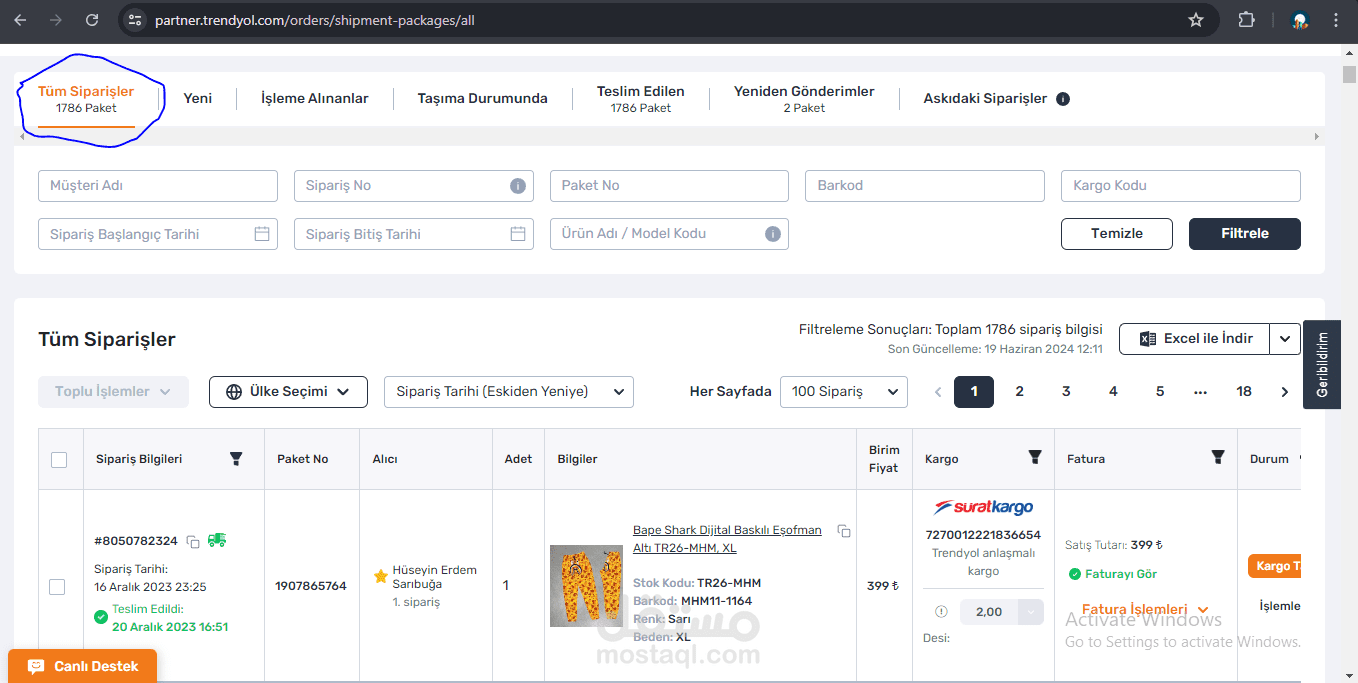
Task: Click the Paket No input field
Action: [669, 186]
